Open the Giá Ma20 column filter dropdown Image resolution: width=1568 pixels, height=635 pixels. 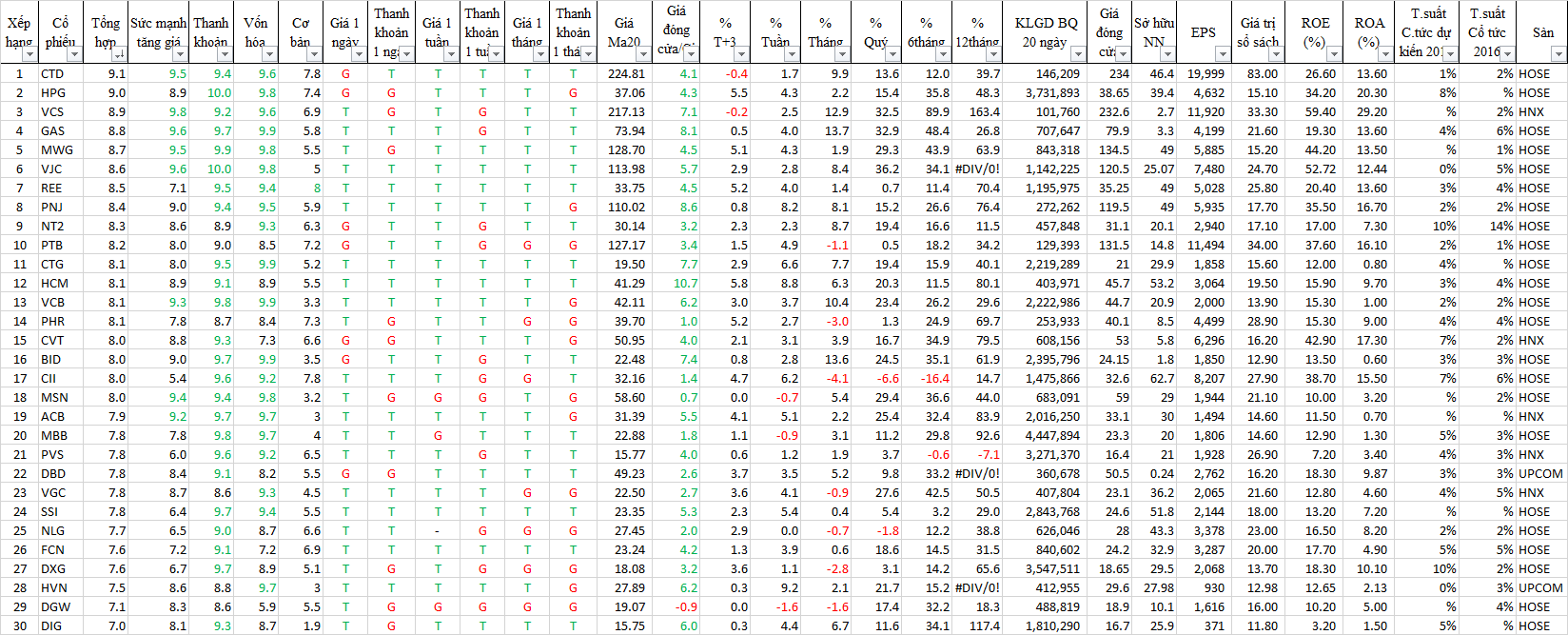(642, 54)
